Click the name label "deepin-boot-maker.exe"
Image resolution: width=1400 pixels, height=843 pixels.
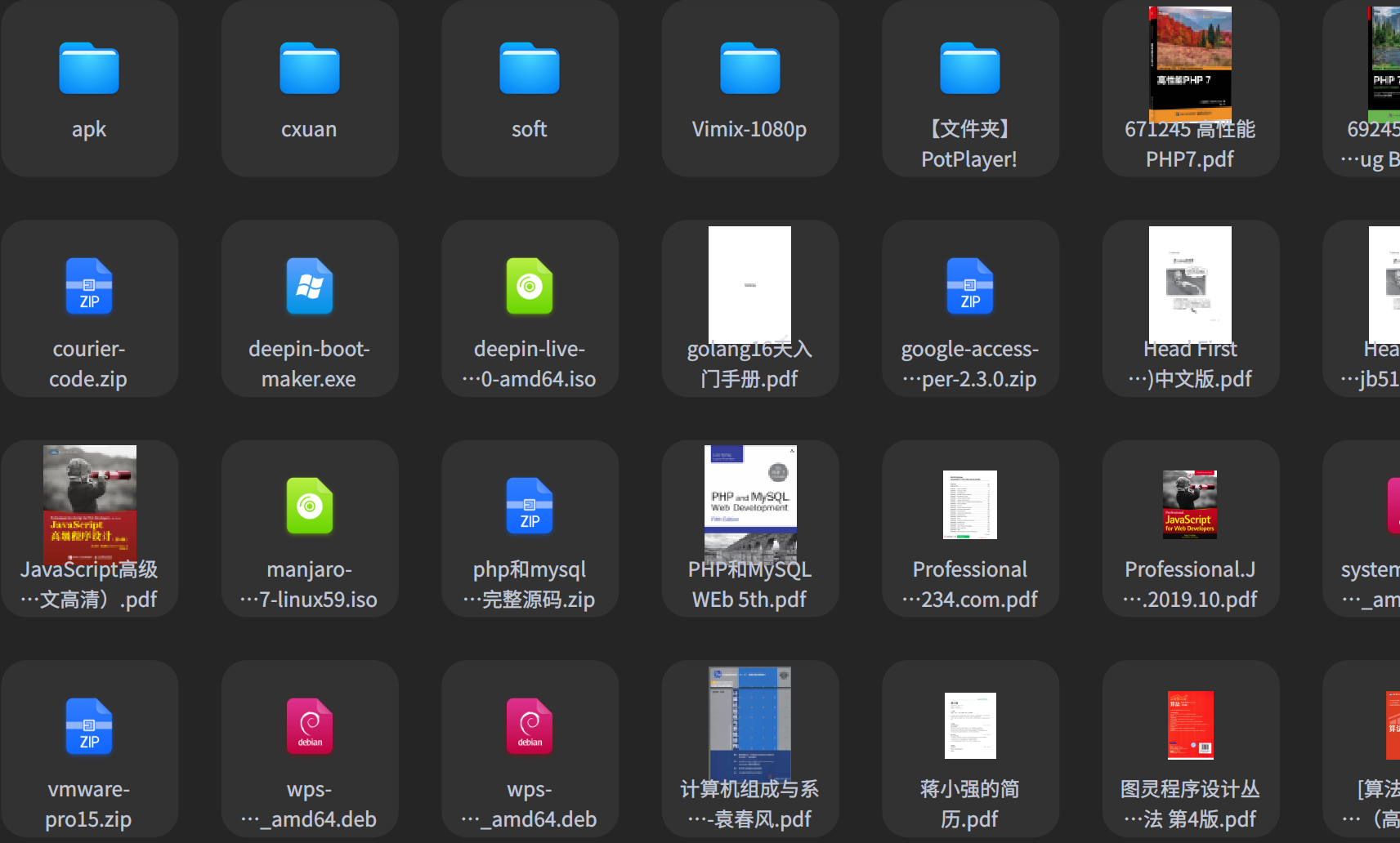click(x=309, y=364)
